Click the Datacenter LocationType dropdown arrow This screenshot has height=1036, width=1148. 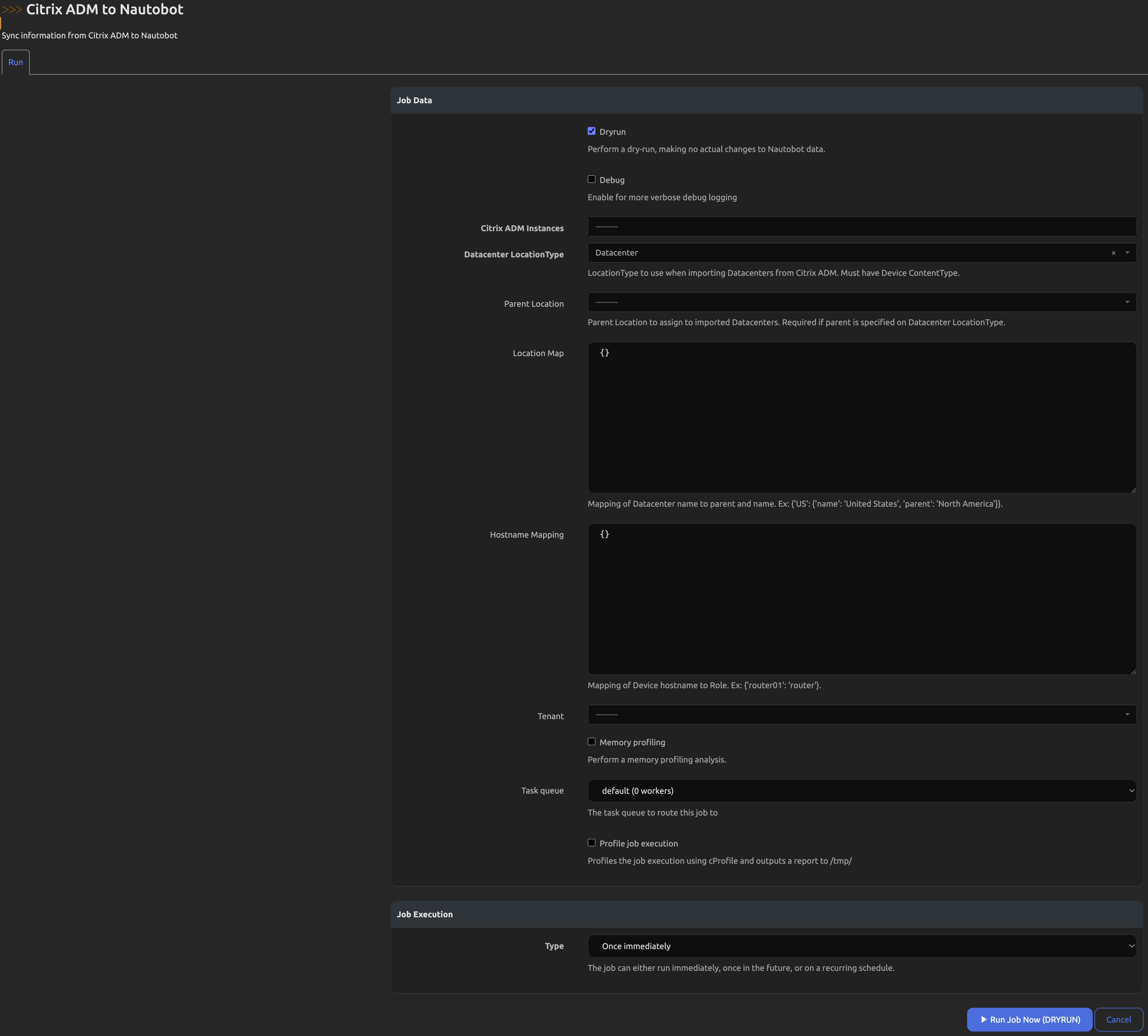(1127, 253)
